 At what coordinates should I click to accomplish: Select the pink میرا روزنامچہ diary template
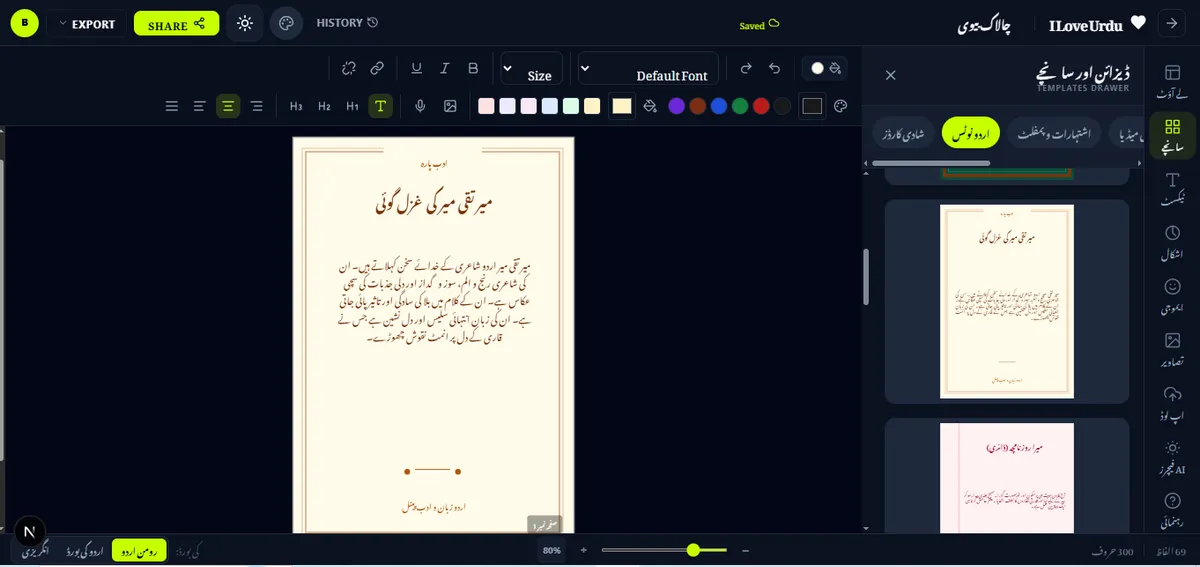1007,478
